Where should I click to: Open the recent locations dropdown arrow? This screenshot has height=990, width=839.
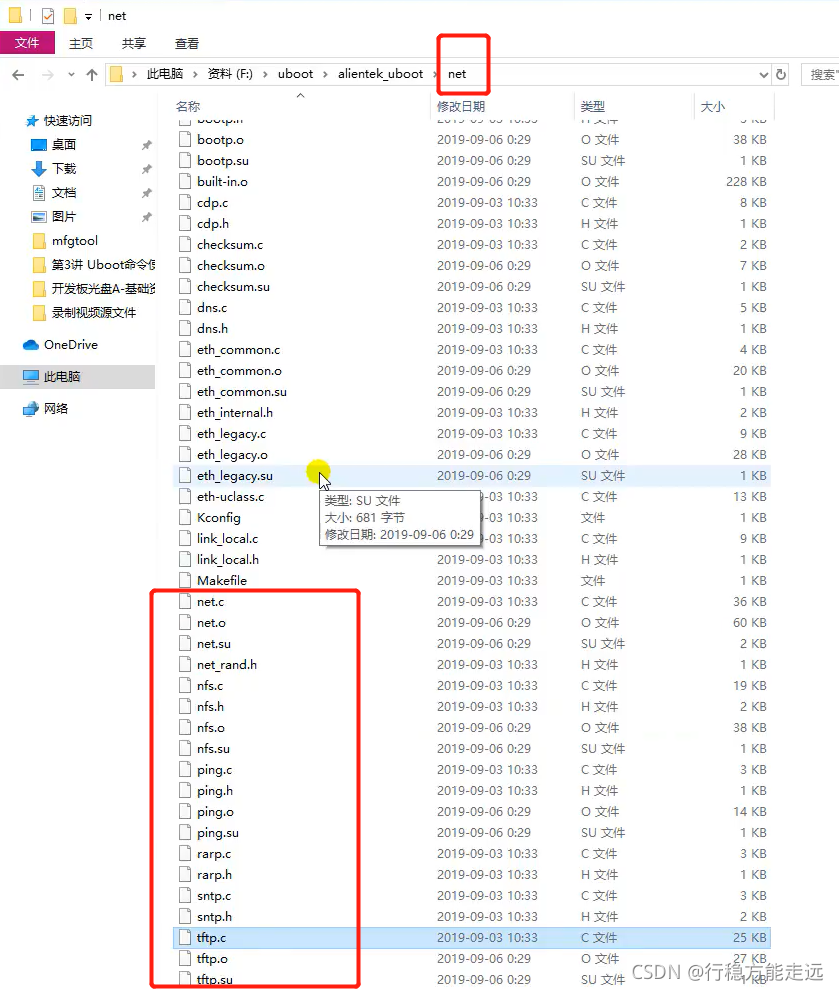pyautogui.click(x=71, y=75)
